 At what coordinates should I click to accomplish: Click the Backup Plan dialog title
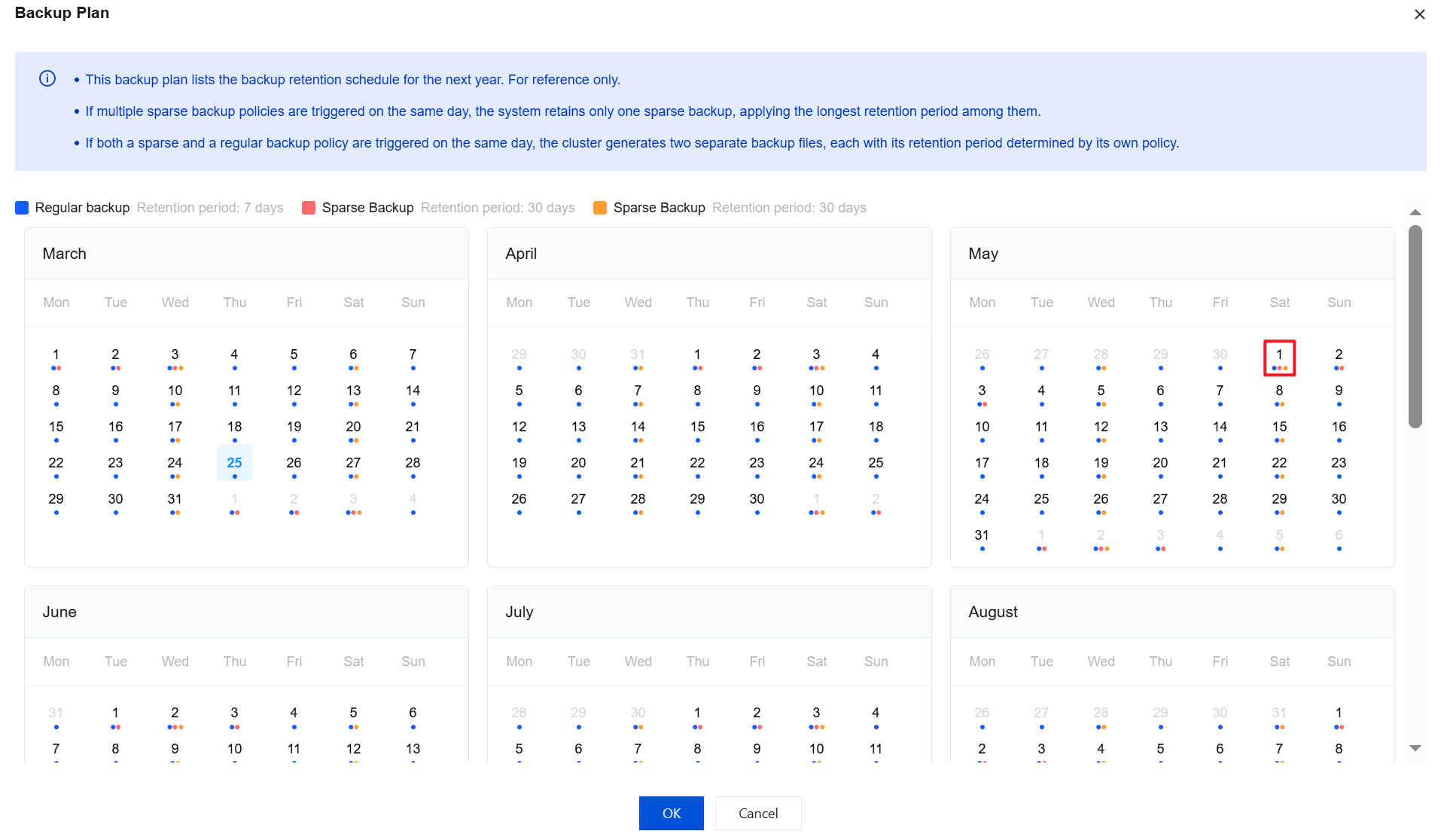click(62, 13)
